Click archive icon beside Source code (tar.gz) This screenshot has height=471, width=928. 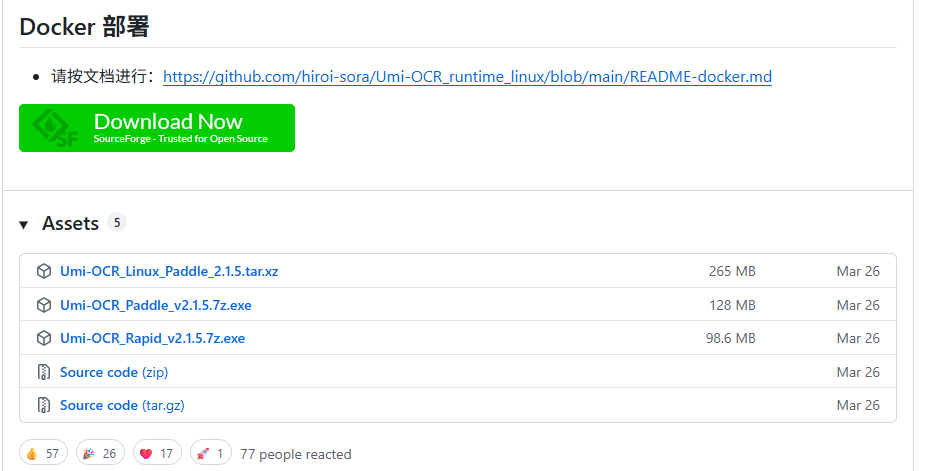(x=44, y=405)
